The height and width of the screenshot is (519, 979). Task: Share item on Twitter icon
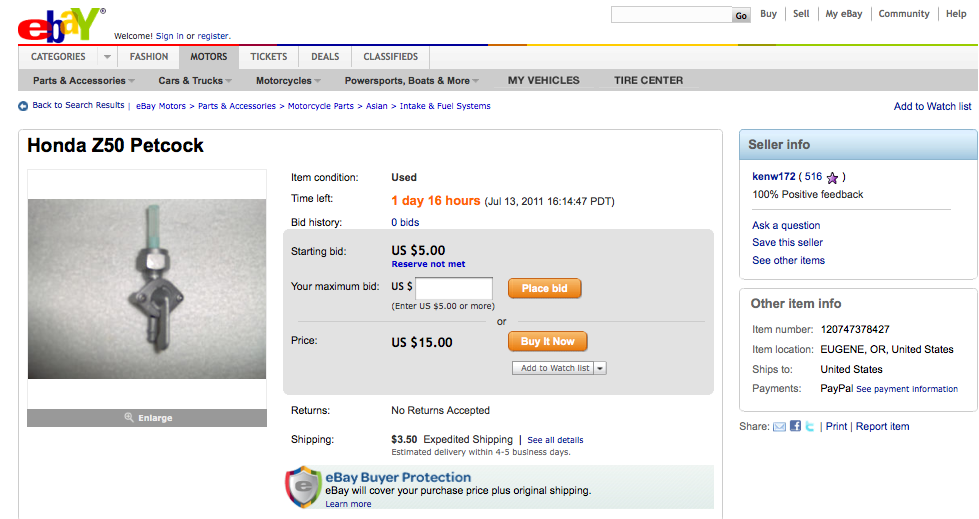(810, 426)
